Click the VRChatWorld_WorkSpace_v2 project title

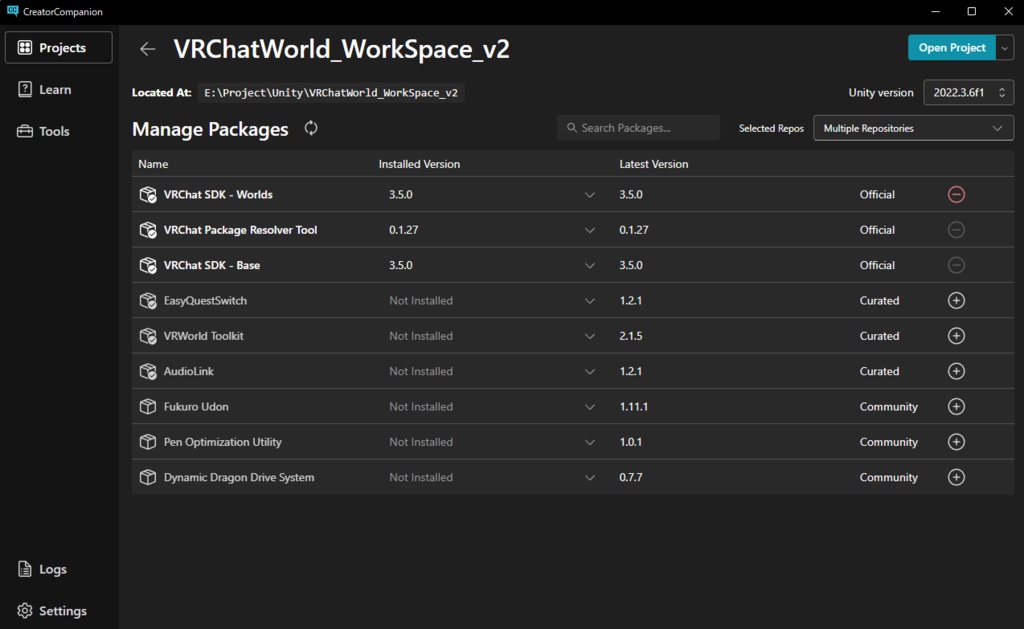pyautogui.click(x=342, y=49)
